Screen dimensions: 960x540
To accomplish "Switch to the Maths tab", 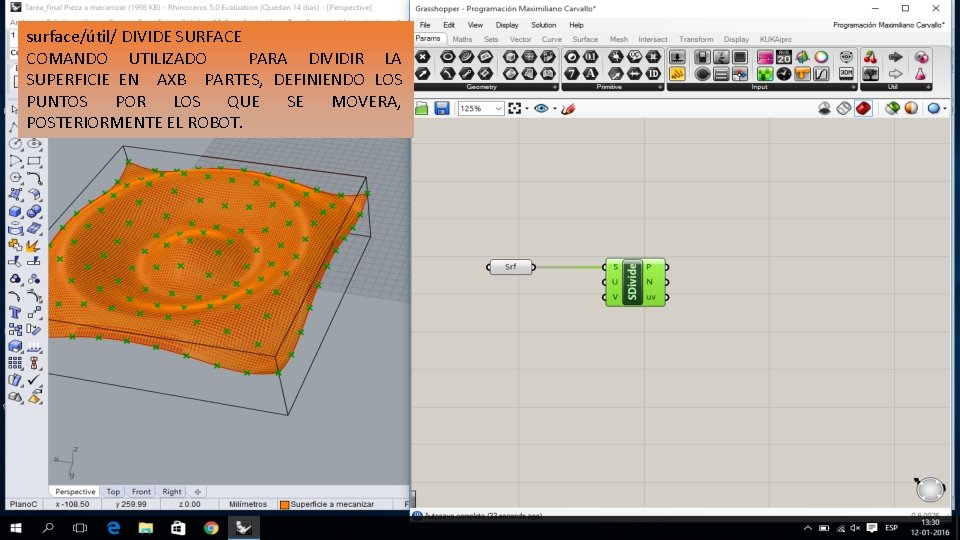I will pyautogui.click(x=462, y=39).
